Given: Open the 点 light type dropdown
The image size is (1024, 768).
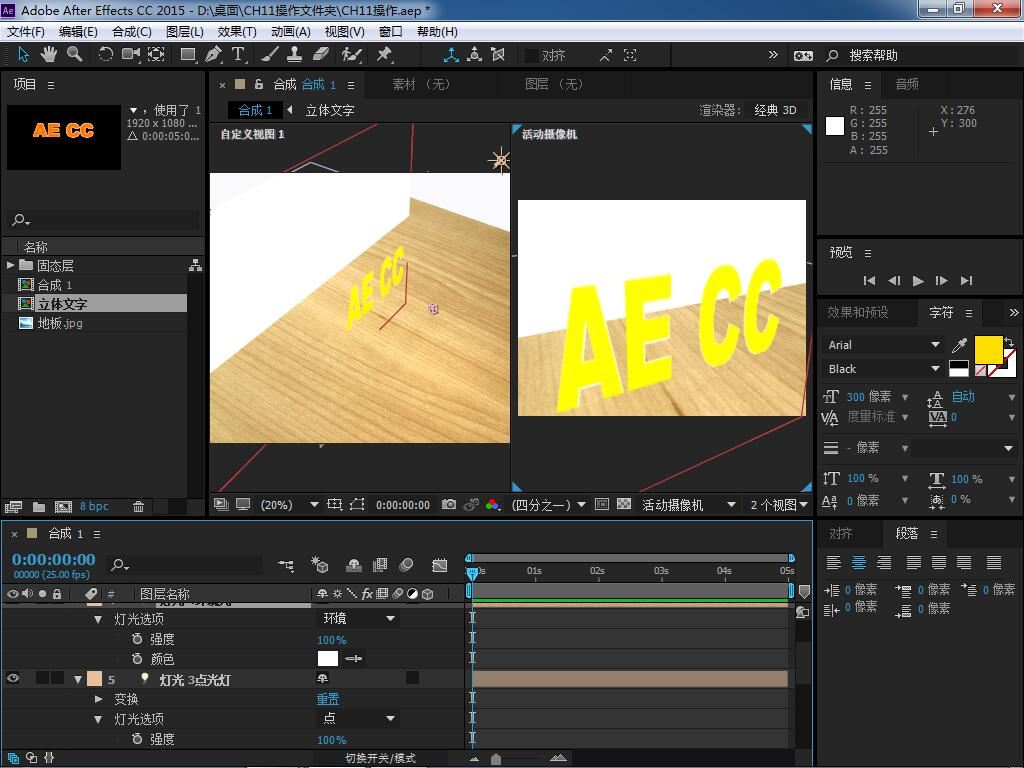Looking at the screenshot, I should (359, 718).
